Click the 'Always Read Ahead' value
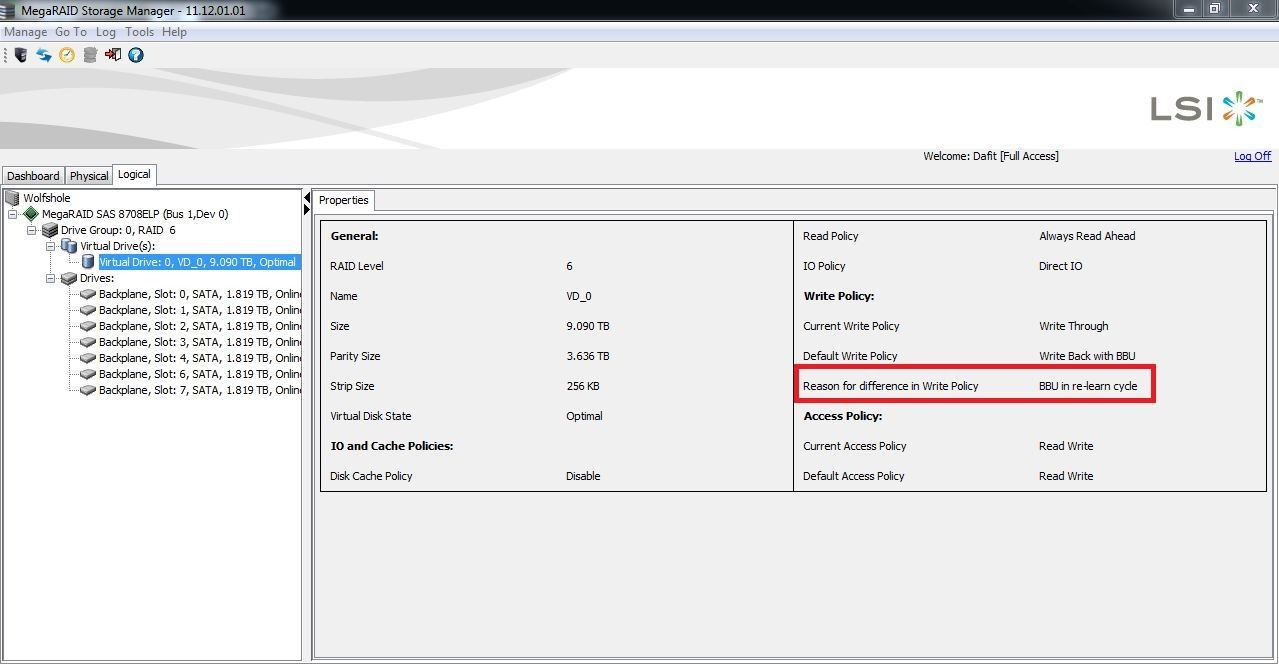 [1087, 236]
